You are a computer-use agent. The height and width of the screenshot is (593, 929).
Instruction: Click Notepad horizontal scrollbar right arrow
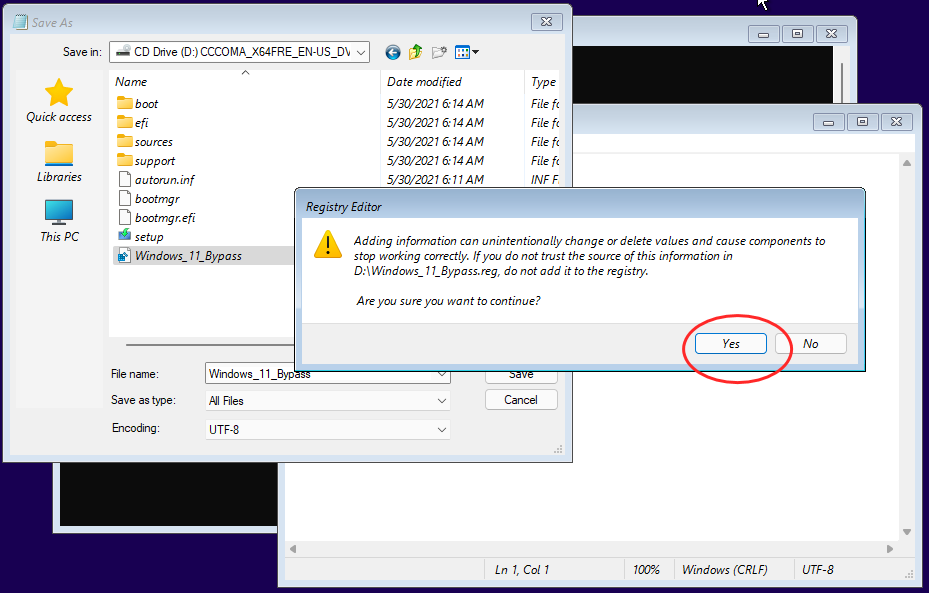pos(890,549)
